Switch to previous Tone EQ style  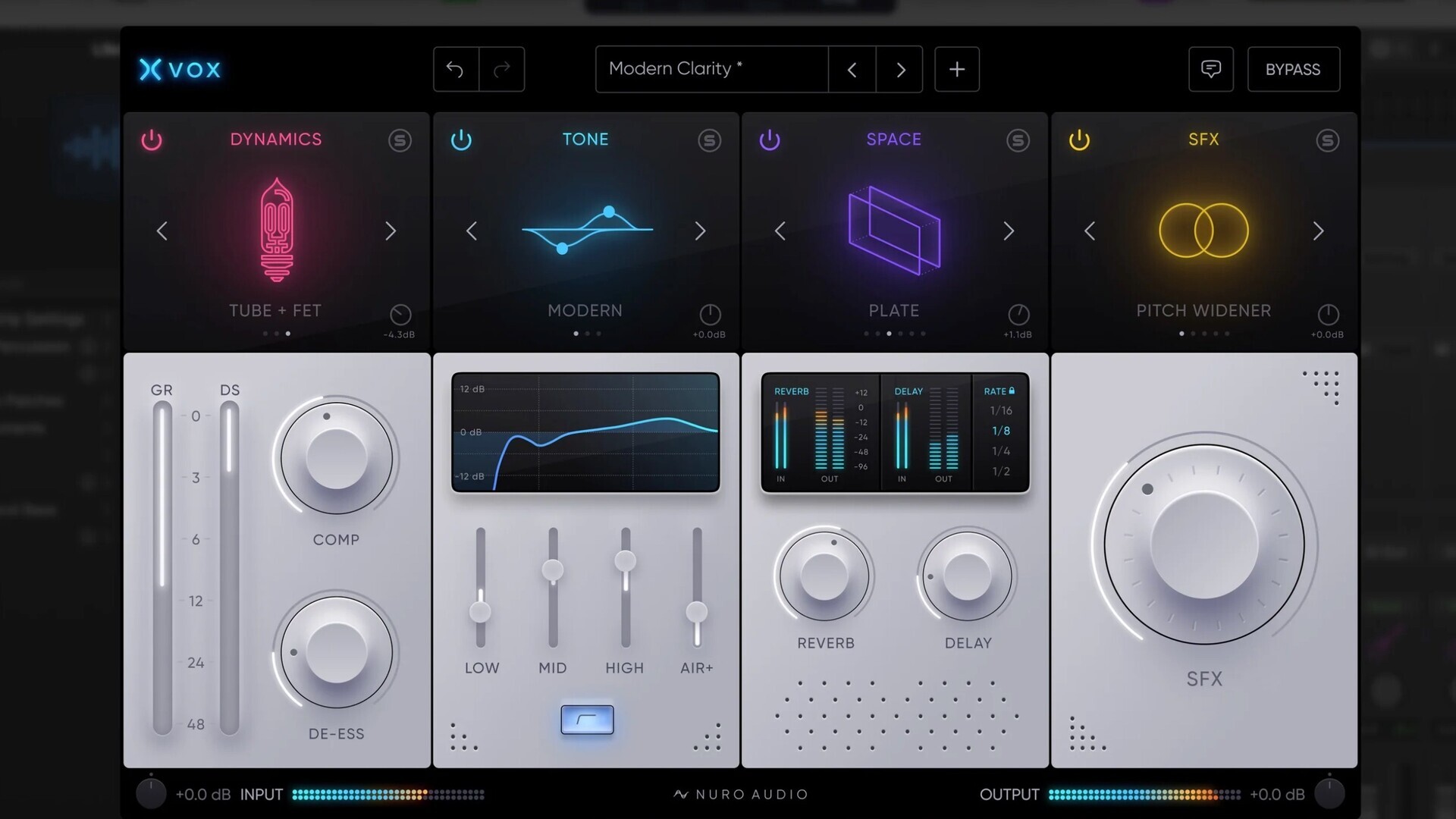(471, 231)
